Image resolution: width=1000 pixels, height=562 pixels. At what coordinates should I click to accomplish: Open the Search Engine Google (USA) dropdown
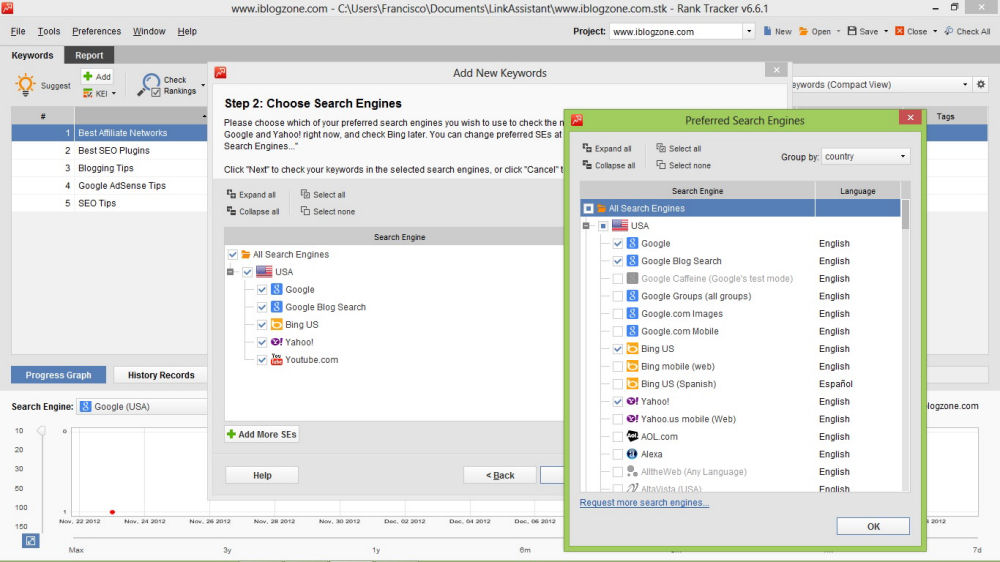tap(143, 406)
